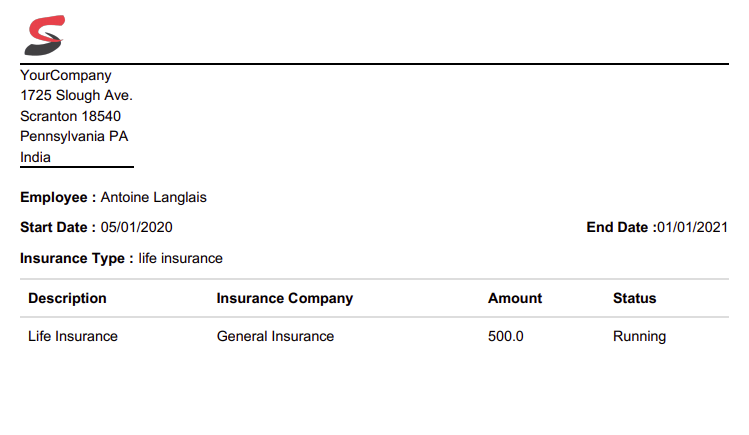
Task: Click the Amount column header
Action: [x=515, y=298]
